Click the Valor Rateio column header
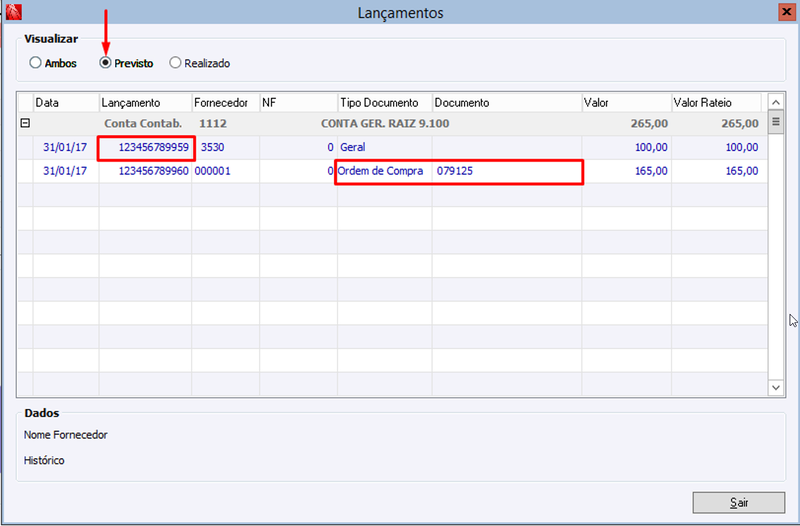 click(x=716, y=103)
